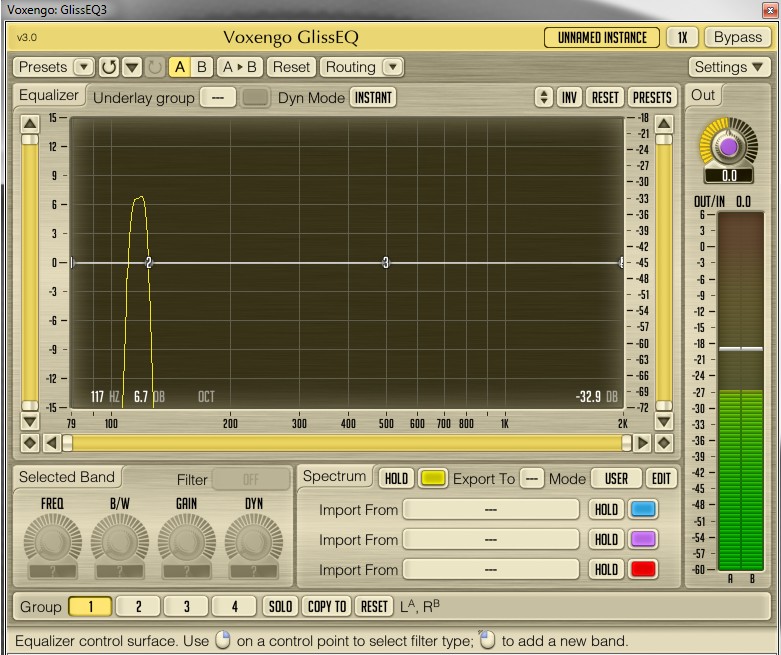Click gain range down arrow on left
This screenshot has height=655, width=781.
pyautogui.click(x=30, y=421)
